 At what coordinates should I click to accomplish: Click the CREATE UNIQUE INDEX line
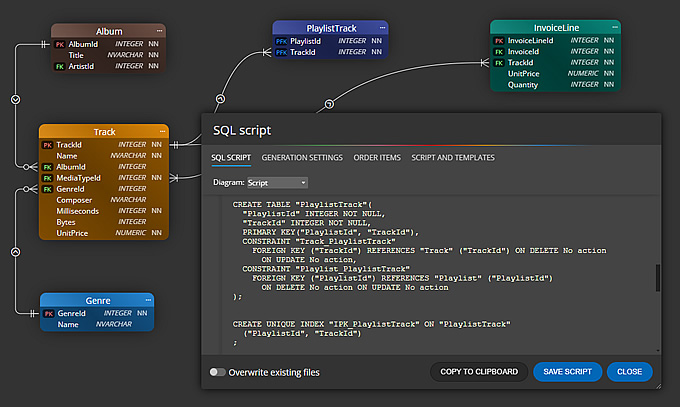point(371,324)
